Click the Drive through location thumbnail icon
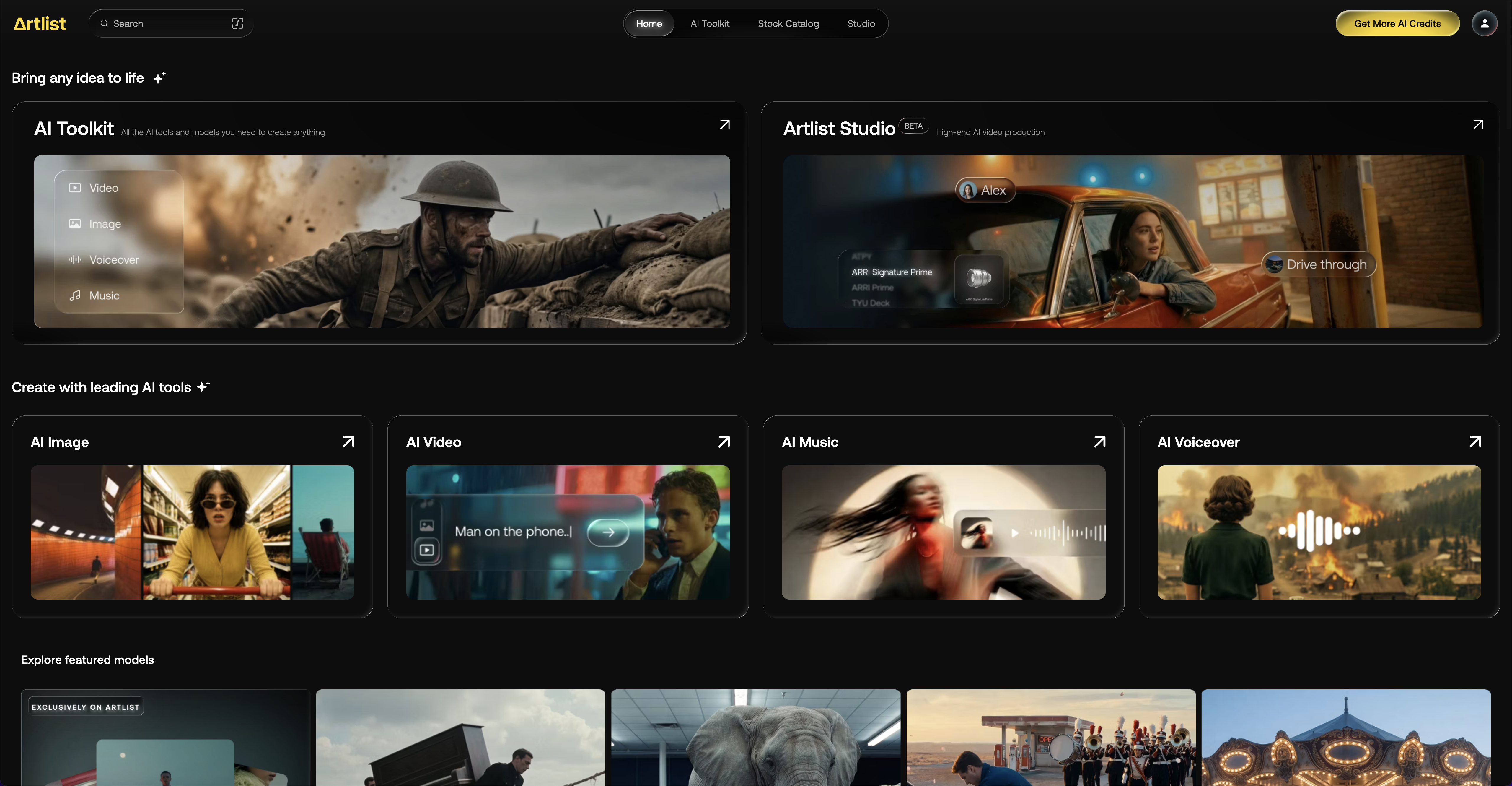This screenshot has width=1512, height=786. tap(1274, 264)
